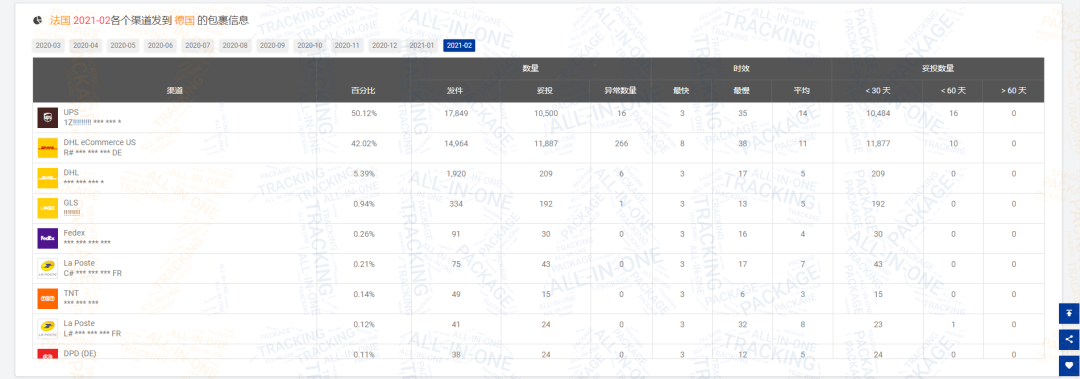
Task: Click the 渠道 column header
Action: [x=174, y=90]
